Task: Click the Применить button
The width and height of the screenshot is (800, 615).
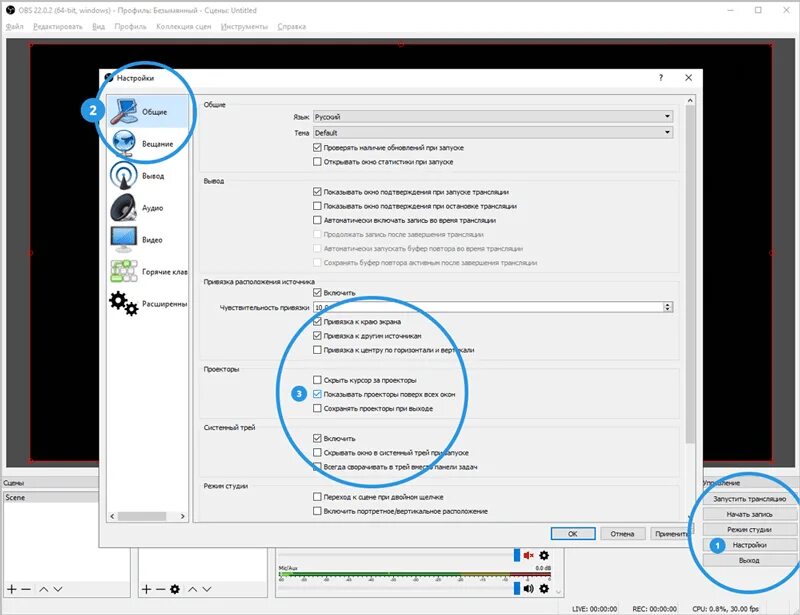Action: point(672,534)
